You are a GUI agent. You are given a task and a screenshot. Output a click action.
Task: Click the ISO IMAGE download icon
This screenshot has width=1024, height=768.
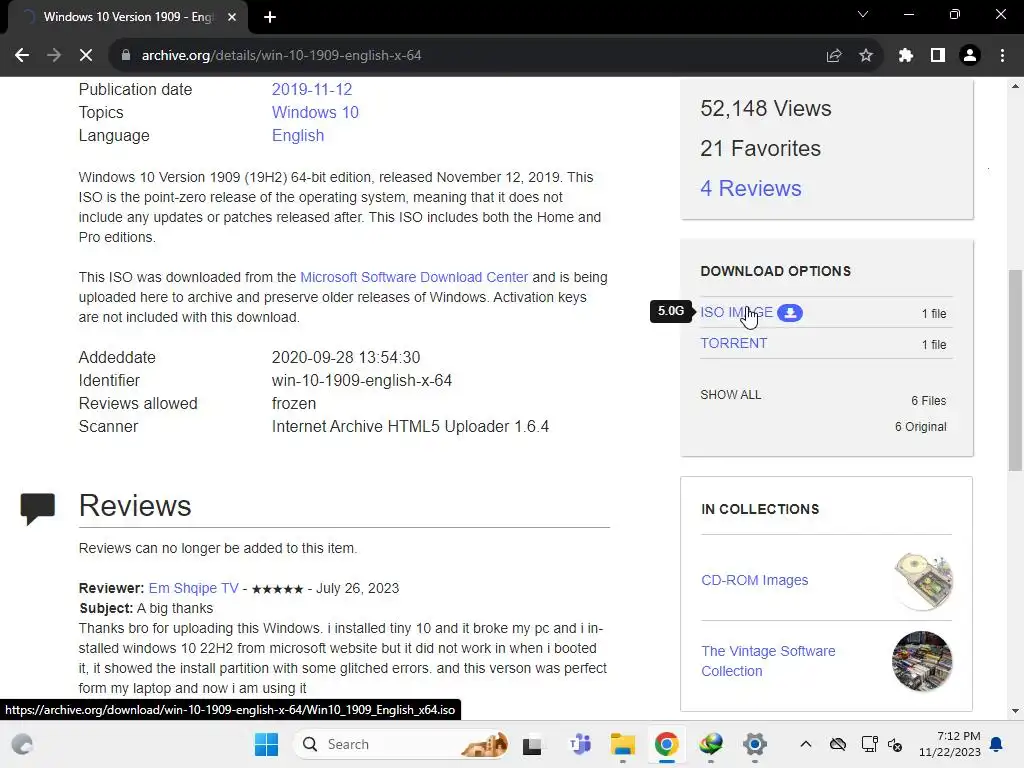point(790,313)
